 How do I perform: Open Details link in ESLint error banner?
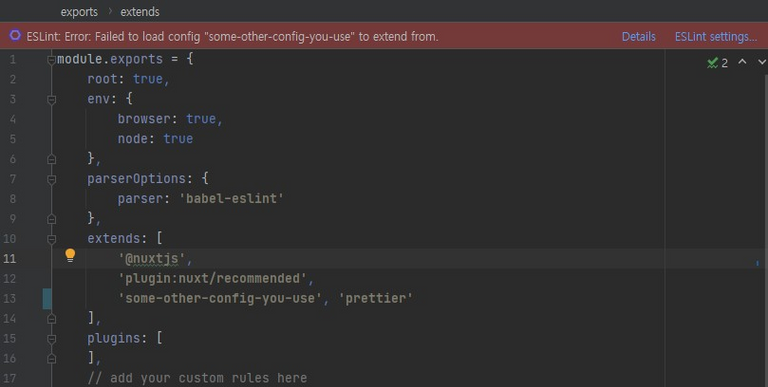pyautogui.click(x=639, y=37)
